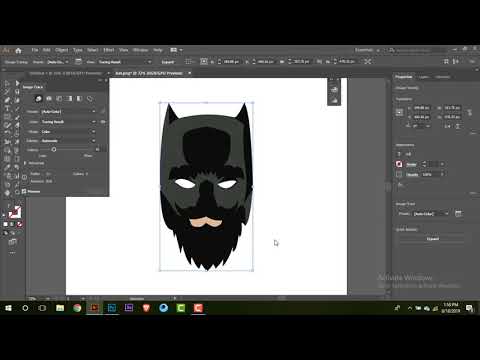Viewport: 480px width, 360px height.
Task: Click the clock in the system tray
Action: point(451,308)
